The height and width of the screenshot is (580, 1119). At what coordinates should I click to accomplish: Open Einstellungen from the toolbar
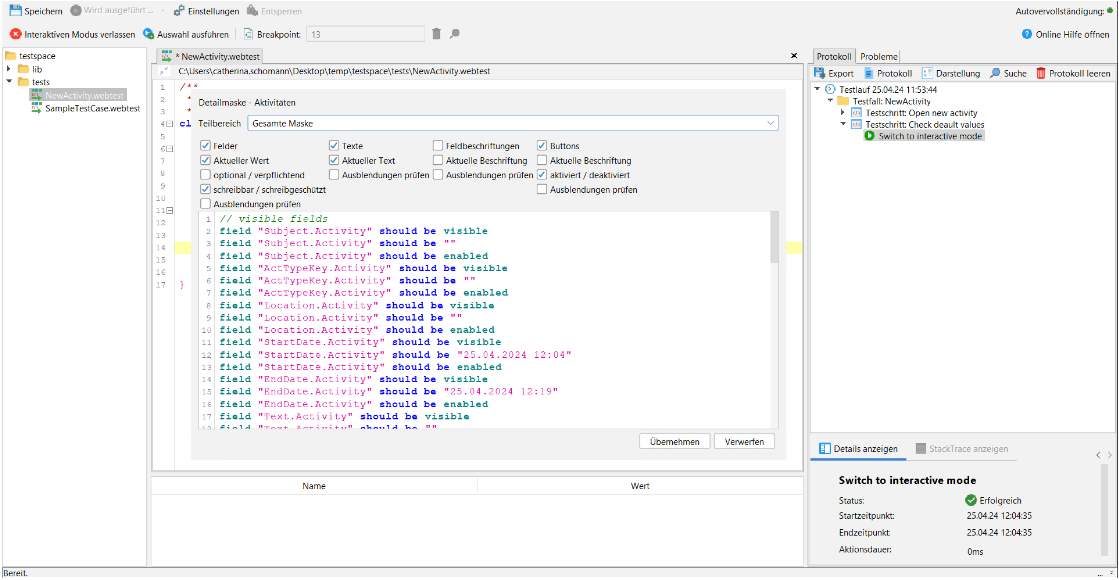[x=205, y=11]
